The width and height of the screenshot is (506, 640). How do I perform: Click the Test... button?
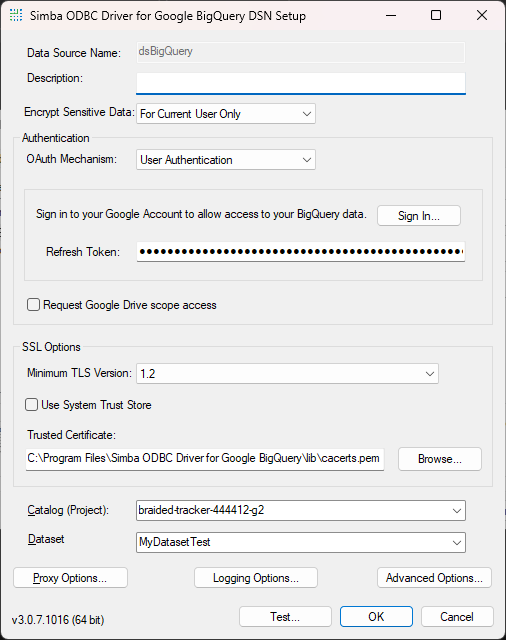[285, 616]
